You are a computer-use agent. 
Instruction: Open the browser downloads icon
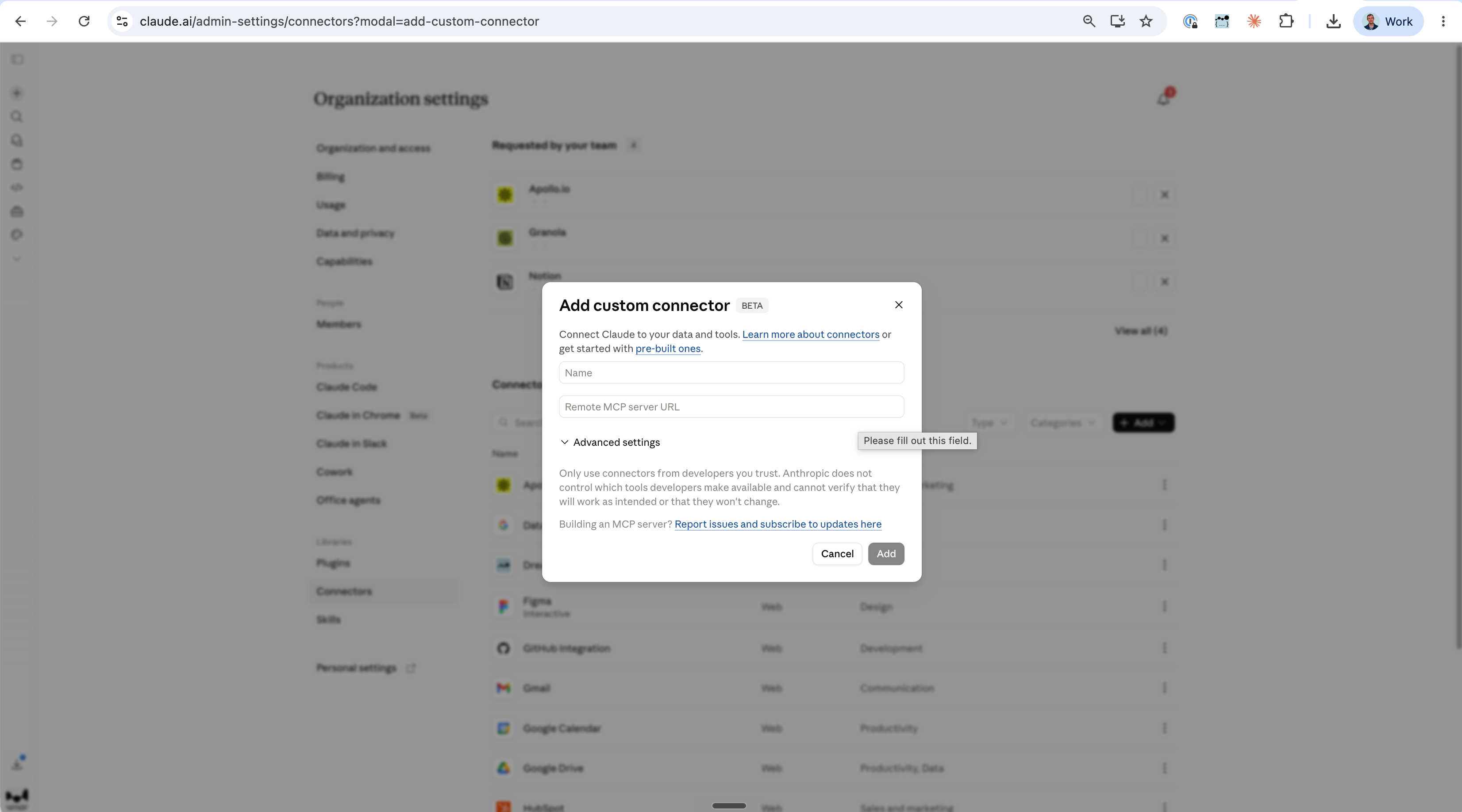(1333, 22)
